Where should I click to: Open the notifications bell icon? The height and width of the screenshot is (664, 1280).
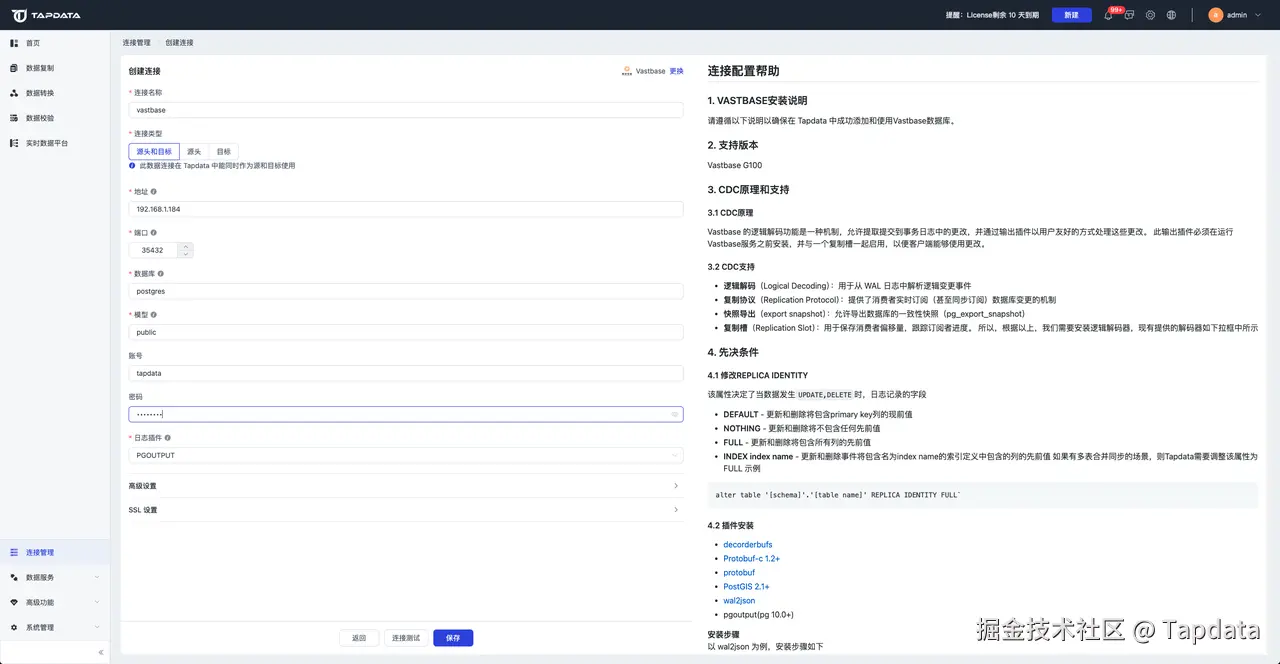click(1108, 15)
